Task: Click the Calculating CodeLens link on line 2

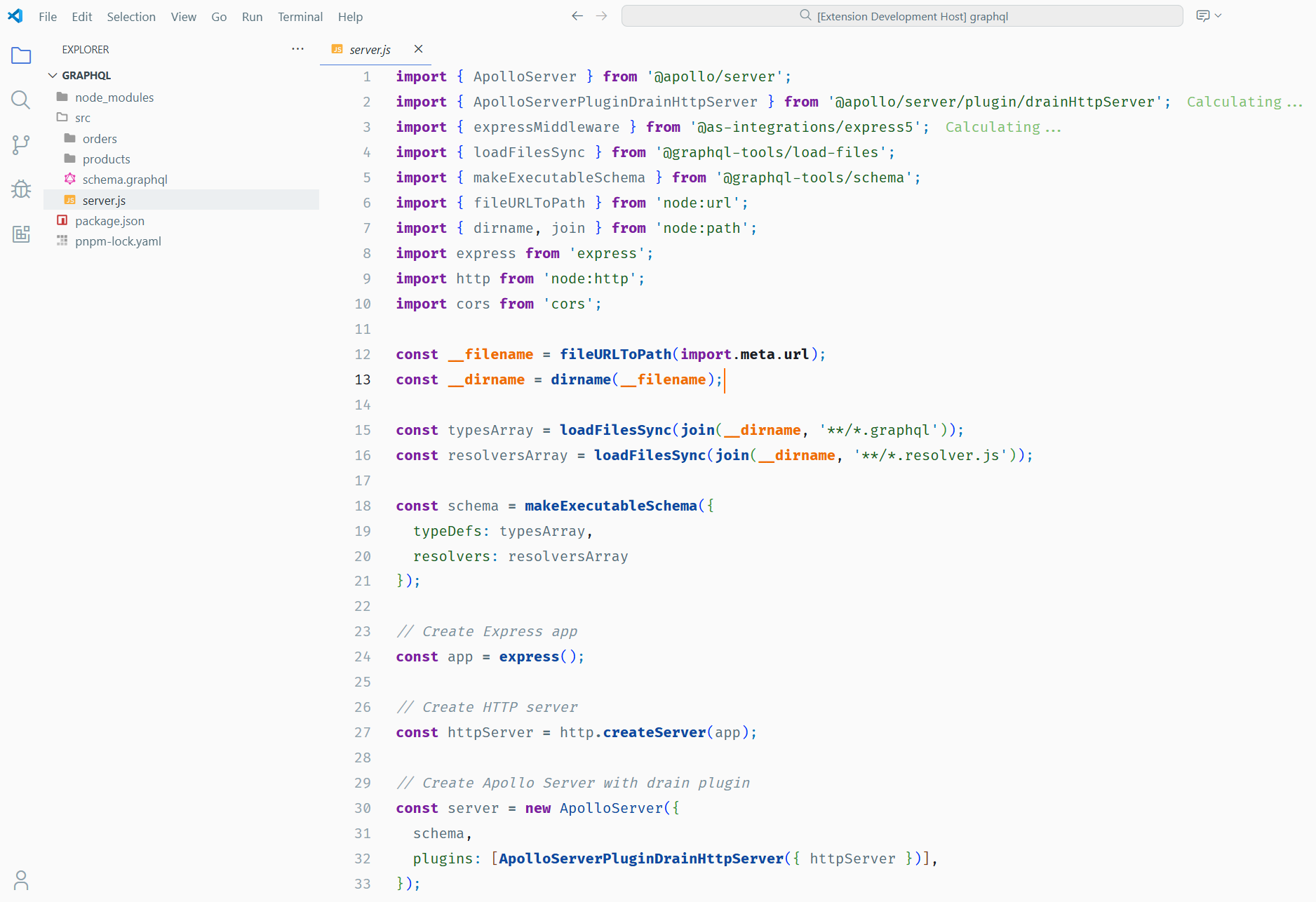Action: (x=1244, y=101)
